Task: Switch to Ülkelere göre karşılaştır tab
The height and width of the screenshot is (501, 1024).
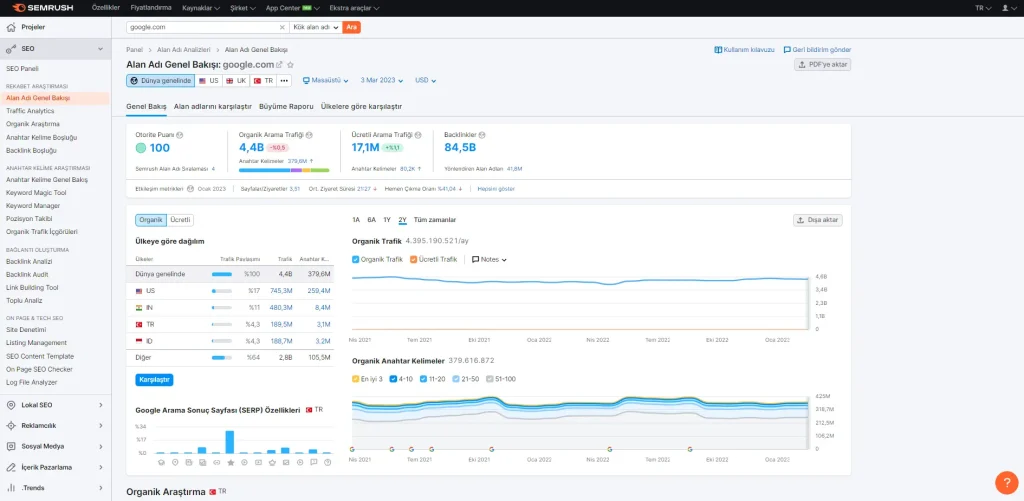Action: pyautogui.click(x=361, y=106)
